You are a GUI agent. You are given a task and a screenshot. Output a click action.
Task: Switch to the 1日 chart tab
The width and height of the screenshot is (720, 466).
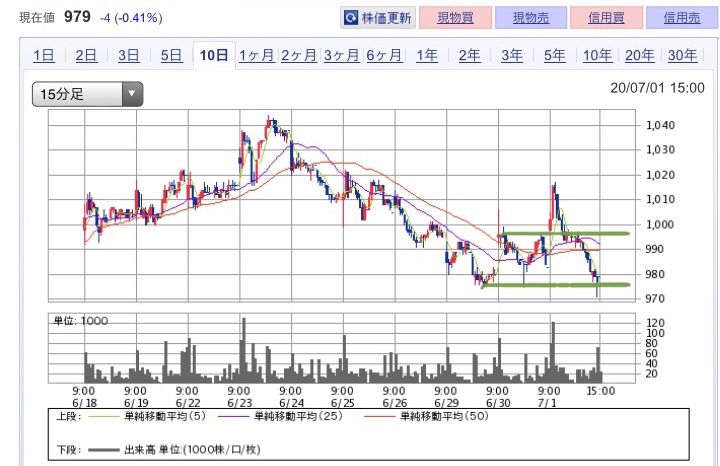click(x=44, y=56)
